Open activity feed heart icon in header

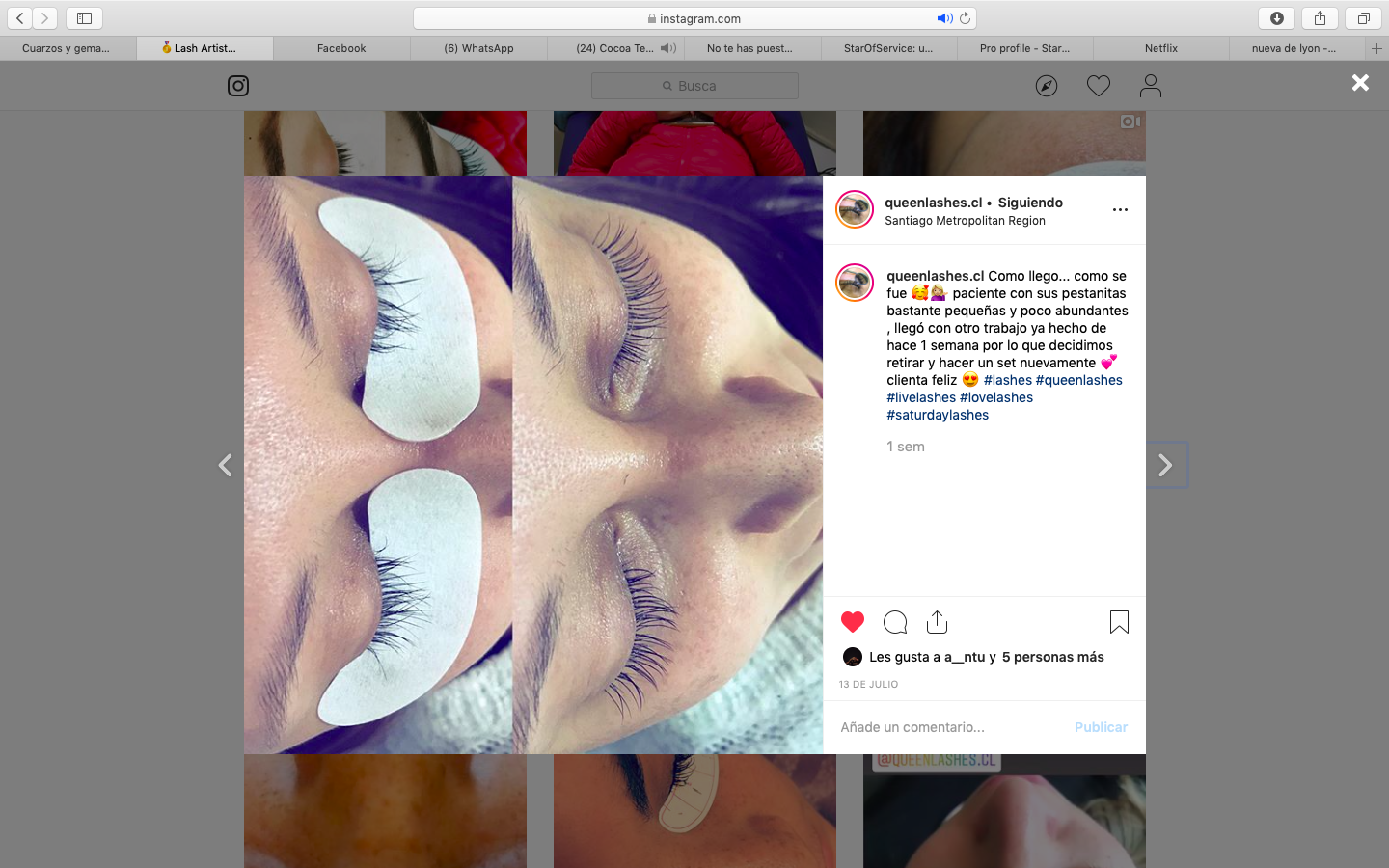click(1099, 86)
